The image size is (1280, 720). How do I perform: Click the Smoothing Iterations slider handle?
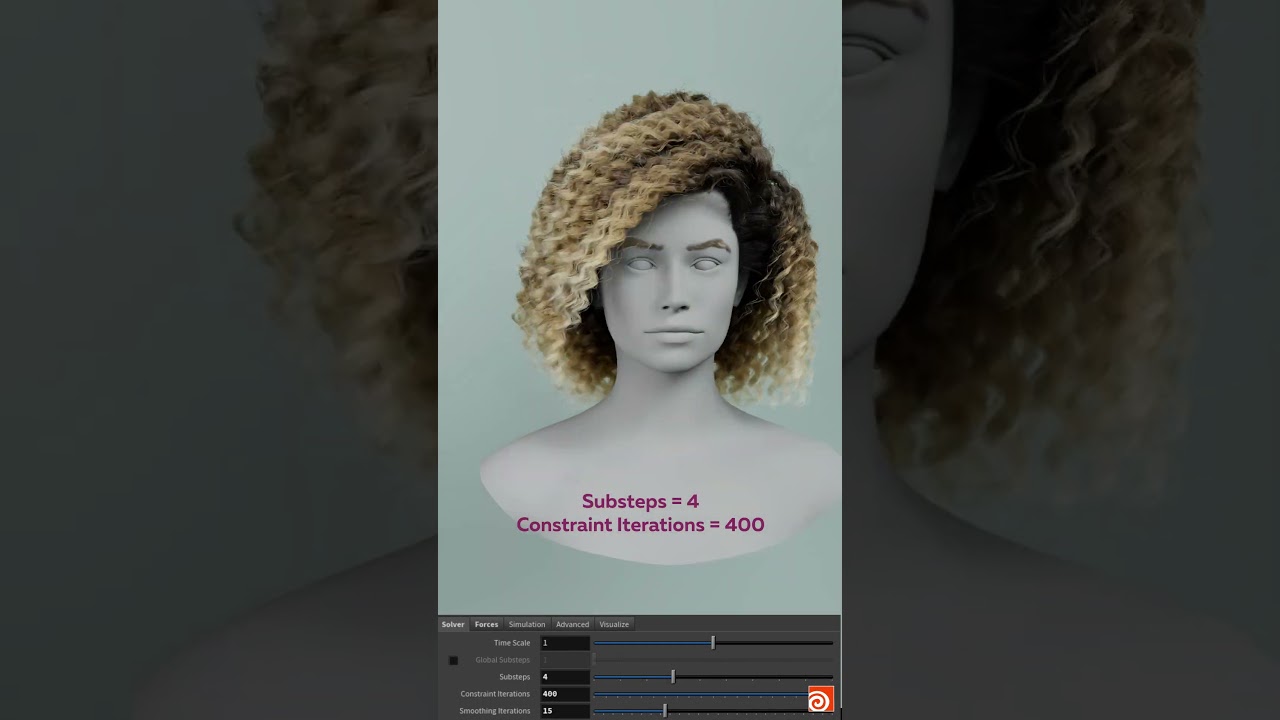click(665, 711)
